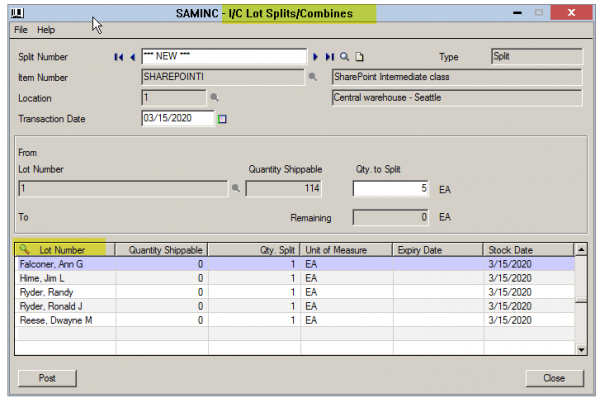Viewport: 600px width, 398px height.
Task: Click Expiry Date cell for Falconer, Ann G
Action: 439,264
